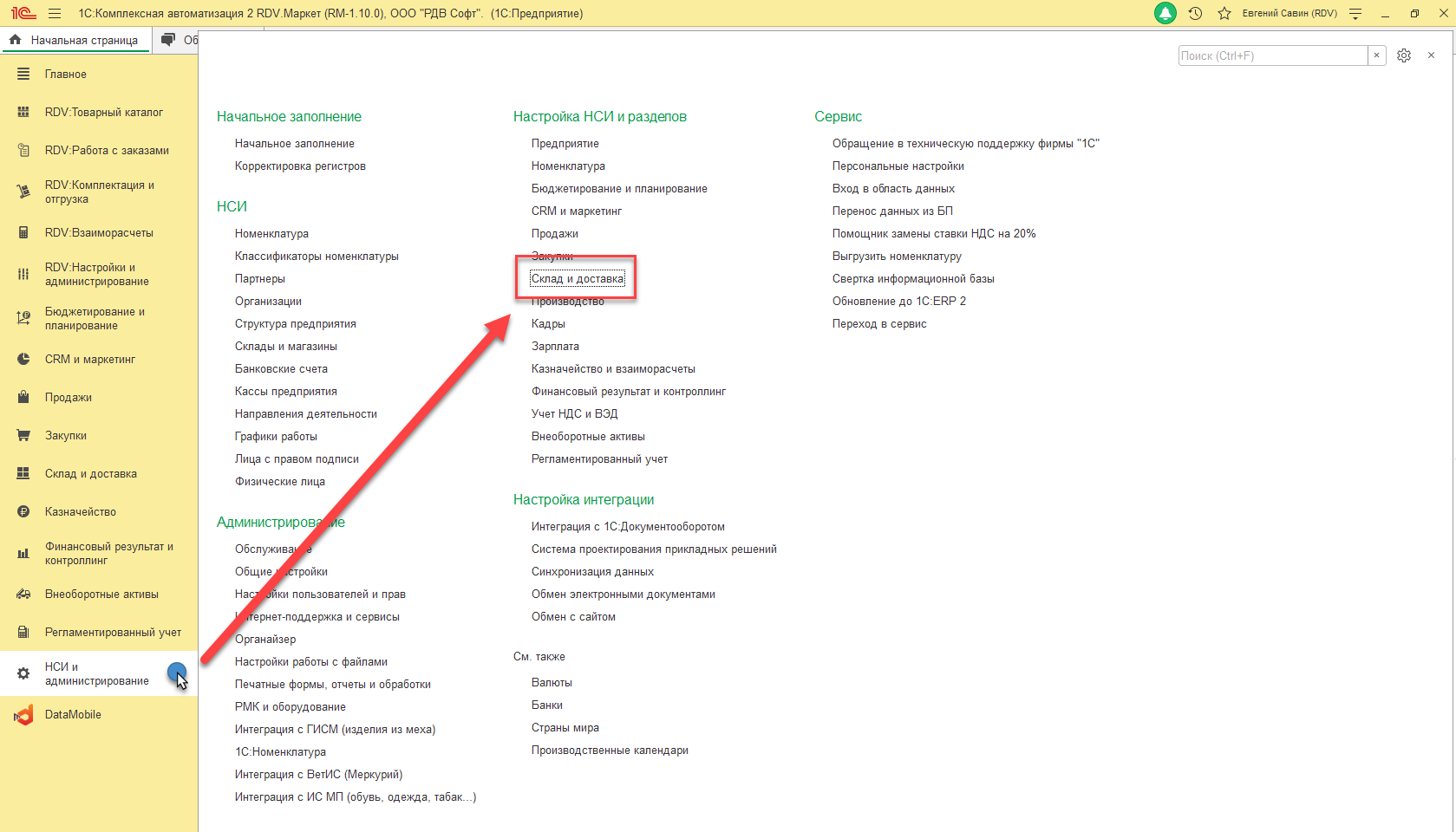Screen dimensions: 1456x832
Task: Click the green notifications bell icon
Action: click(1165, 13)
